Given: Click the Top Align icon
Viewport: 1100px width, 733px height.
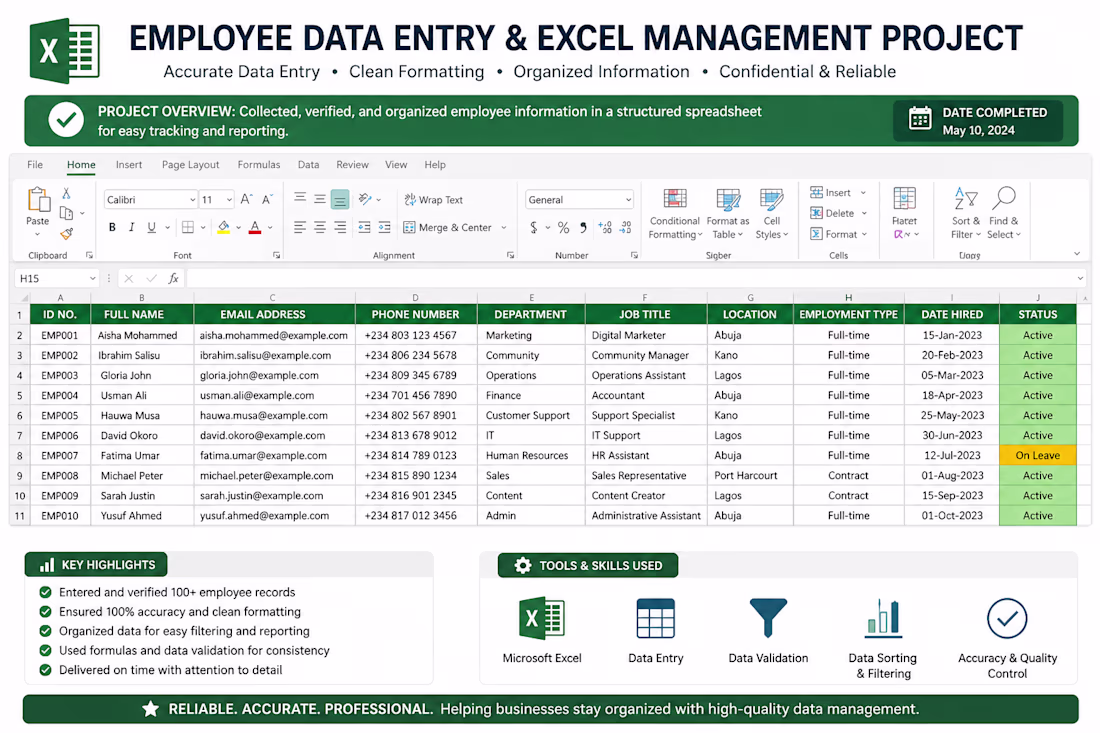Looking at the screenshot, I should click(x=300, y=199).
